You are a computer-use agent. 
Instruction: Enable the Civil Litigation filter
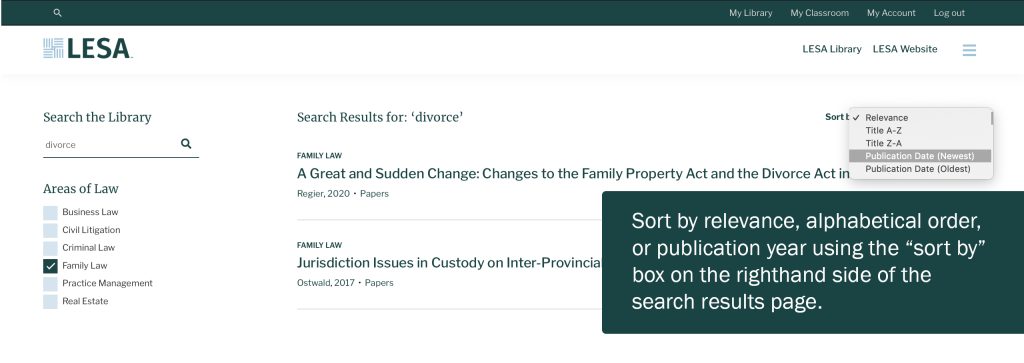pyautogui.click(x=50, y=230)
